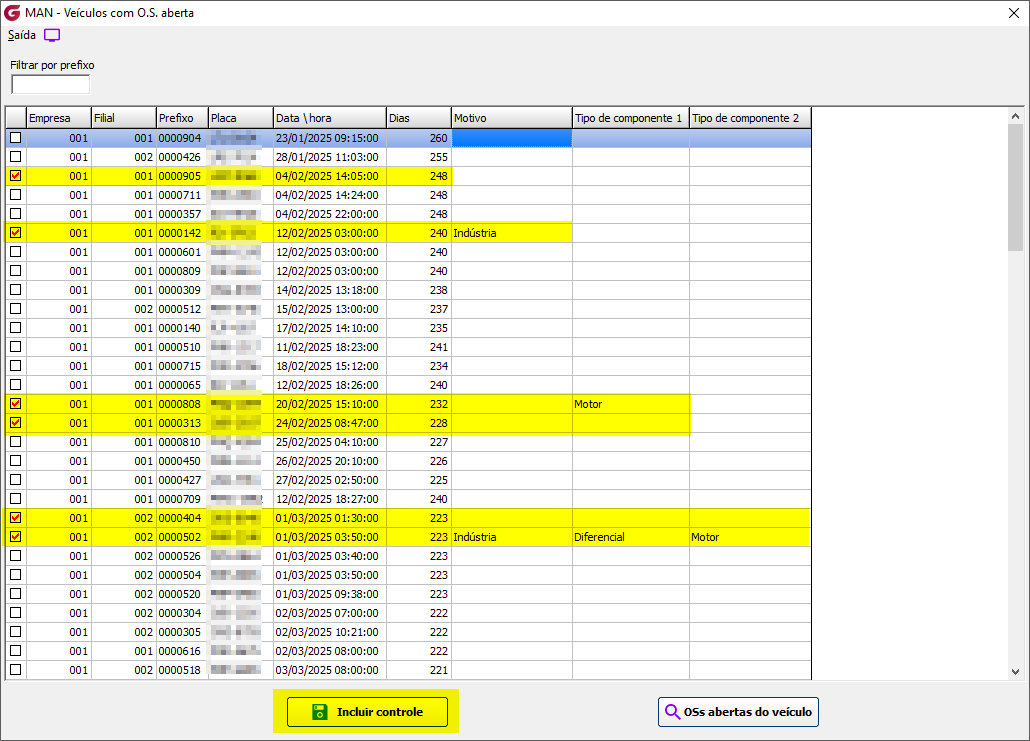Tick the checkbox for prefixo 0000711
This screenshot has height=741, width=1030.
click(x=16, y=195)
